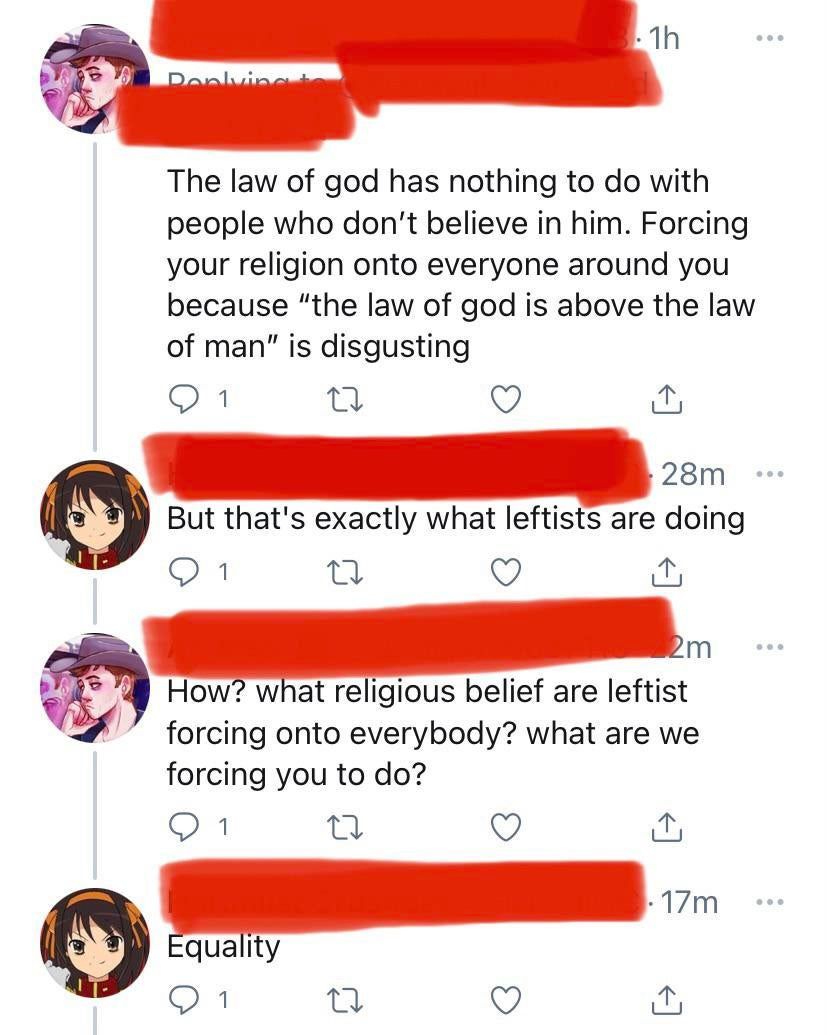The image size is (827, 1035).
Task: Open the "Equality" tweet text
Action: [223, 946]
